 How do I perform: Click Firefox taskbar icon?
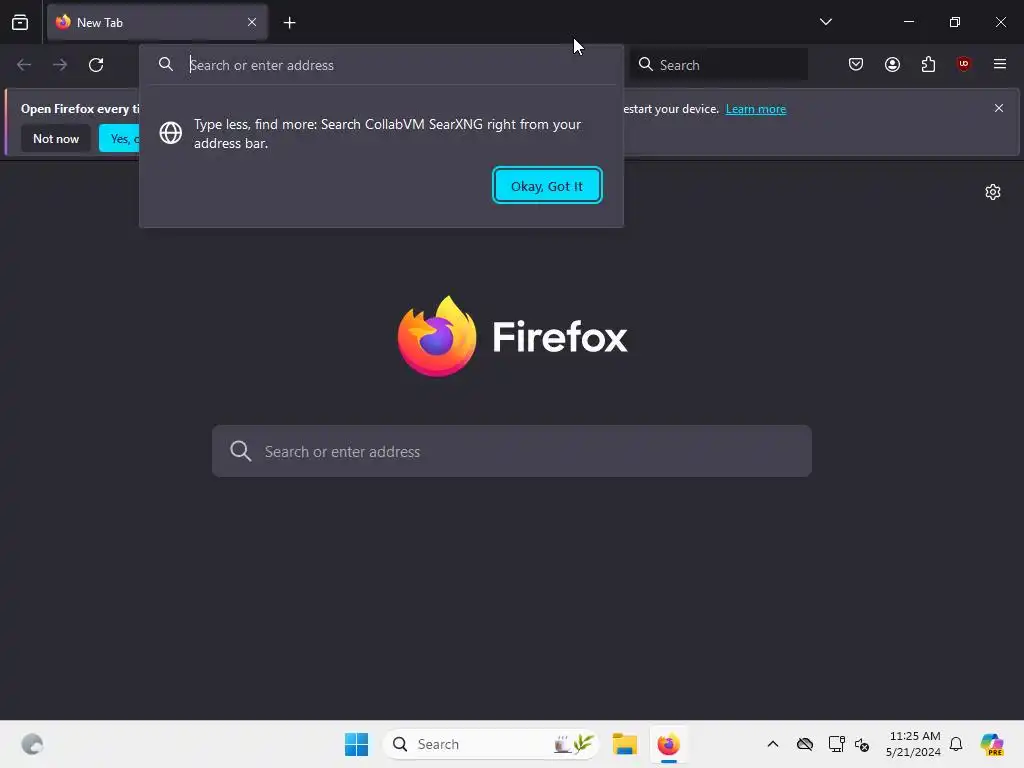(669, 744)
